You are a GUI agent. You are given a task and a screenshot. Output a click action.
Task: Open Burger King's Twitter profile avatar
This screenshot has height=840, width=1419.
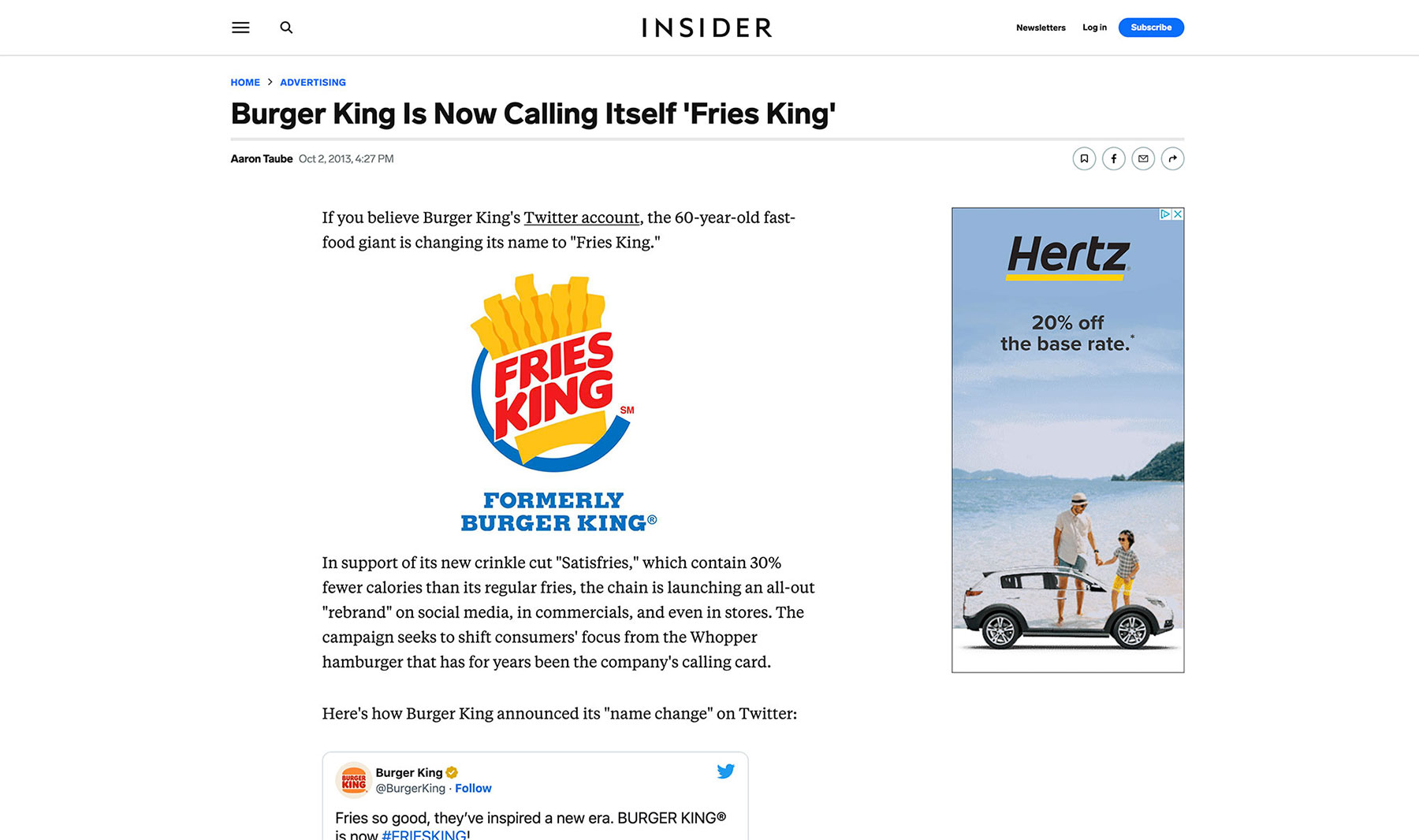pyautogui.click(x=354, y=780)
